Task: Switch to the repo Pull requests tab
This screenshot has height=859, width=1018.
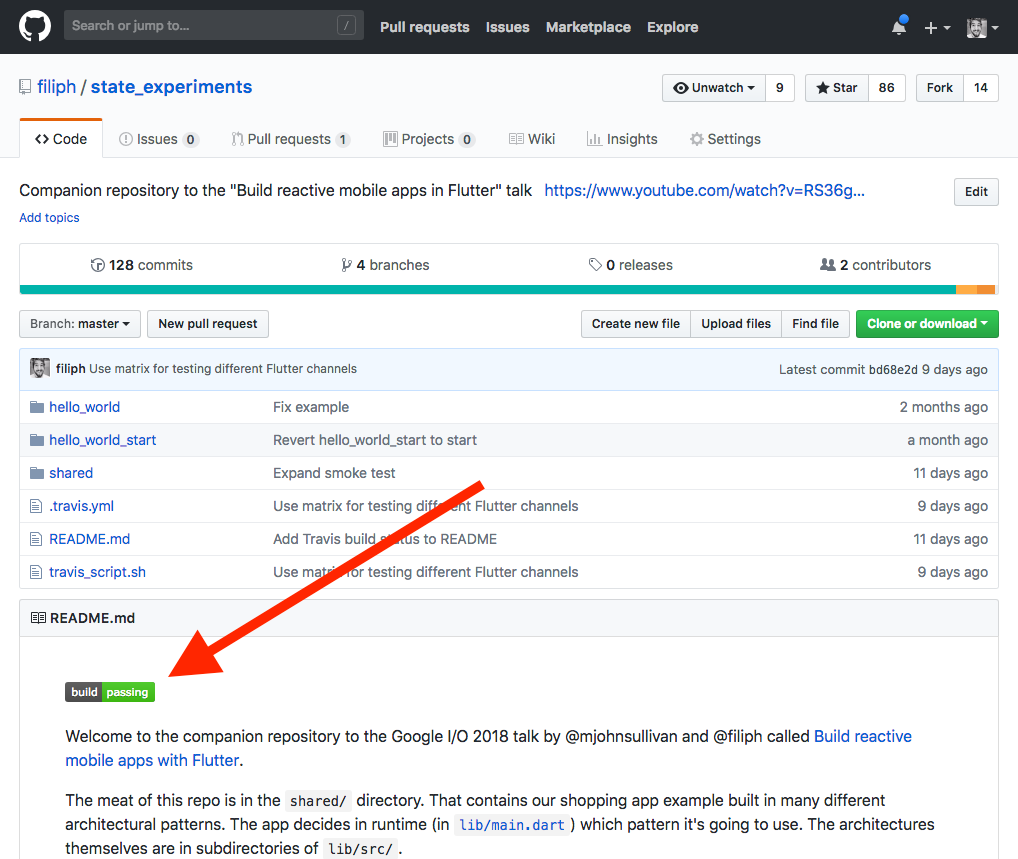Action: click(290, 139)
